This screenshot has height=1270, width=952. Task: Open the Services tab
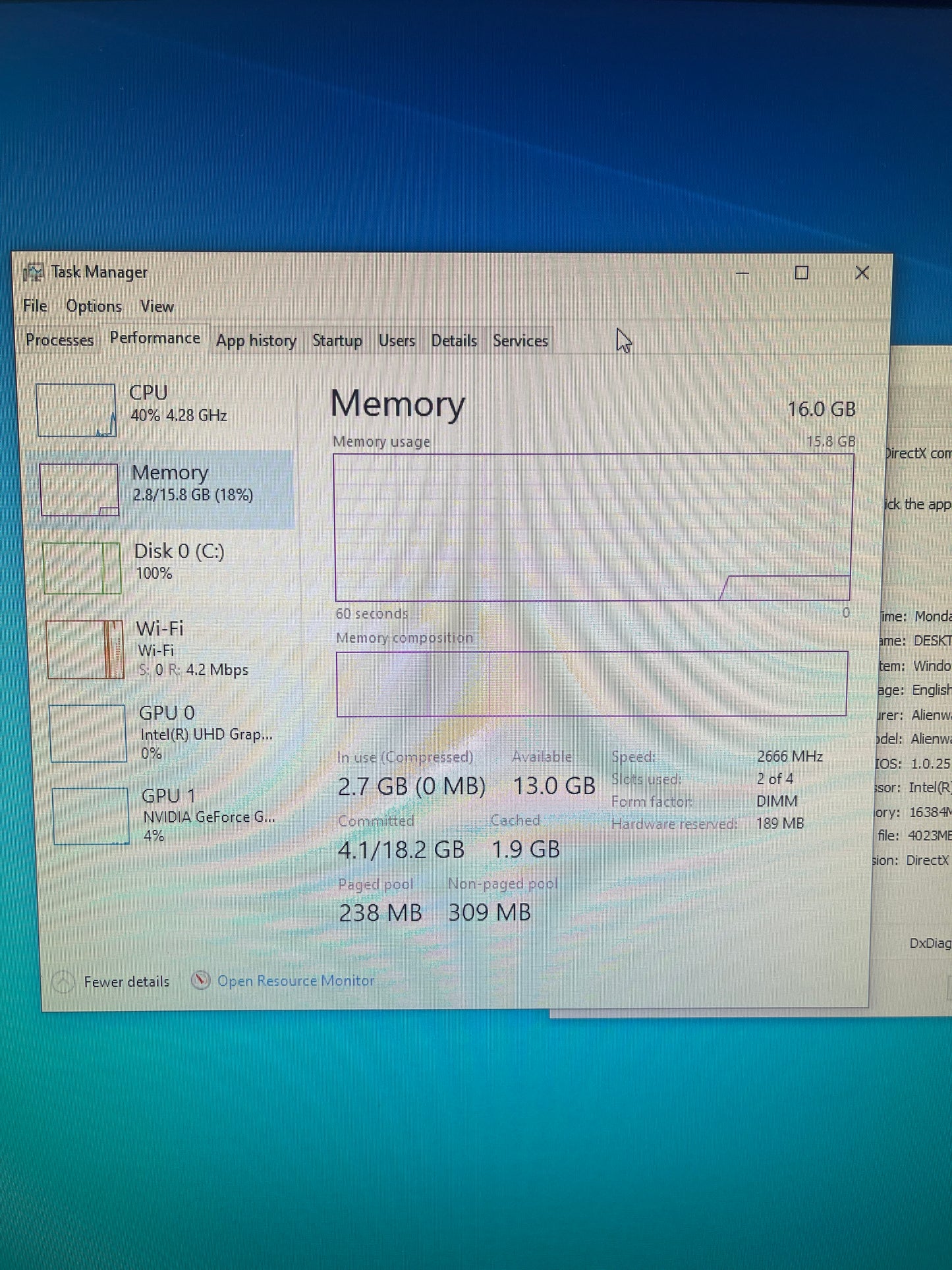pyautogui.click(x=520, y=341)
